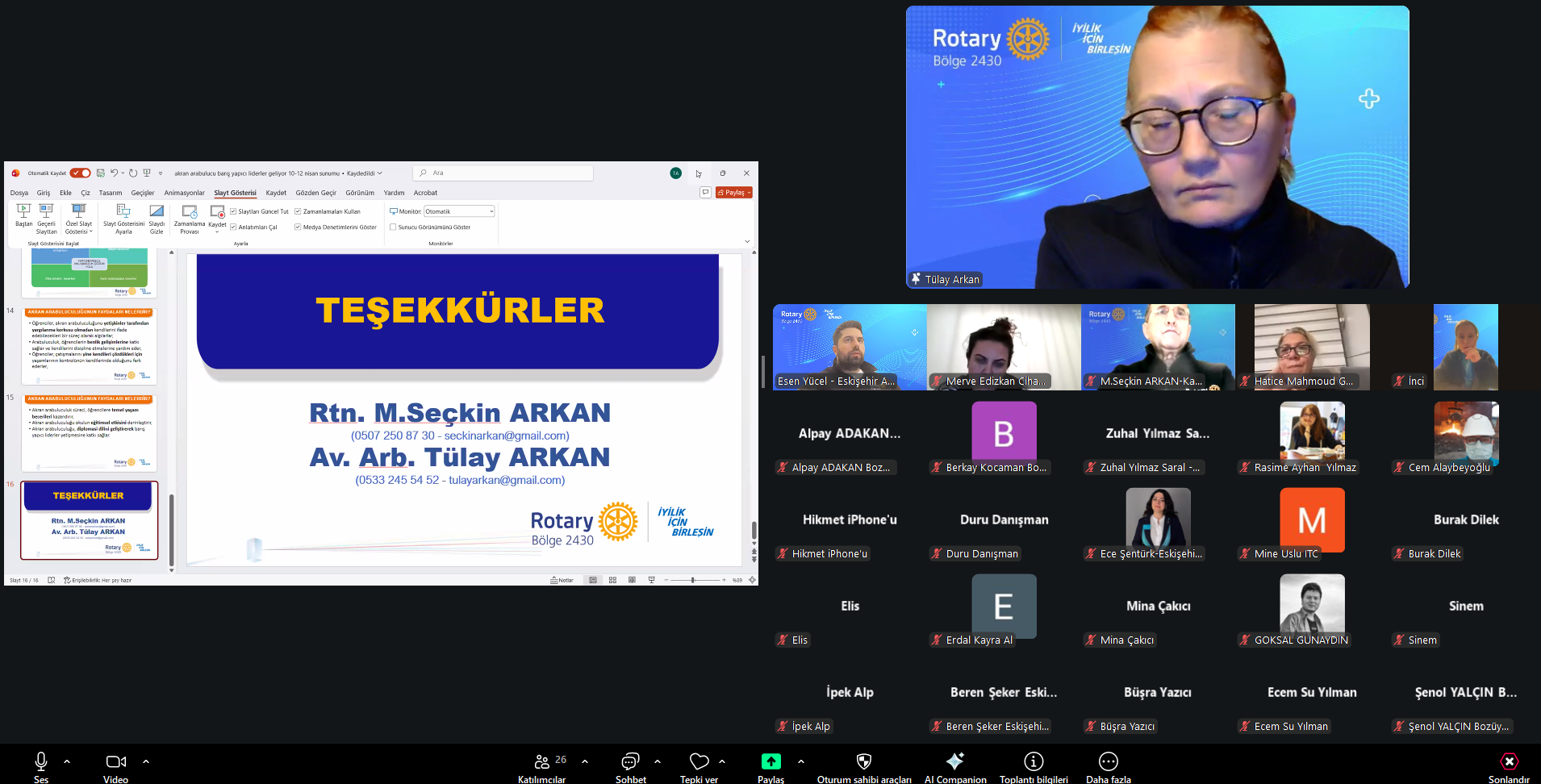Open the Sohbet chat panel
Screen dimensions: 1541x784
pyautogui.click(x=630, y=761)
